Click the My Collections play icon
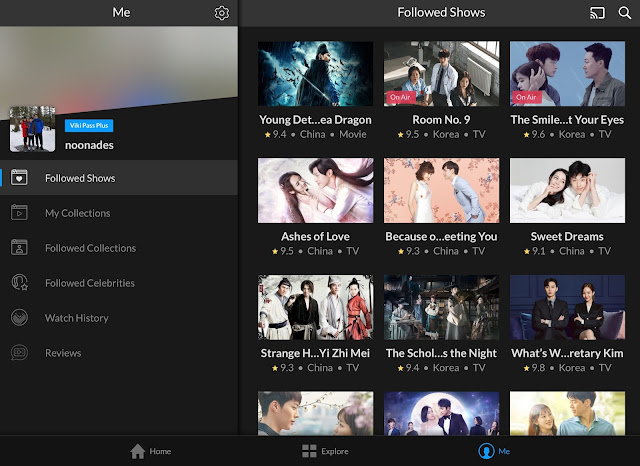640x466 pixels. (19, 213)
